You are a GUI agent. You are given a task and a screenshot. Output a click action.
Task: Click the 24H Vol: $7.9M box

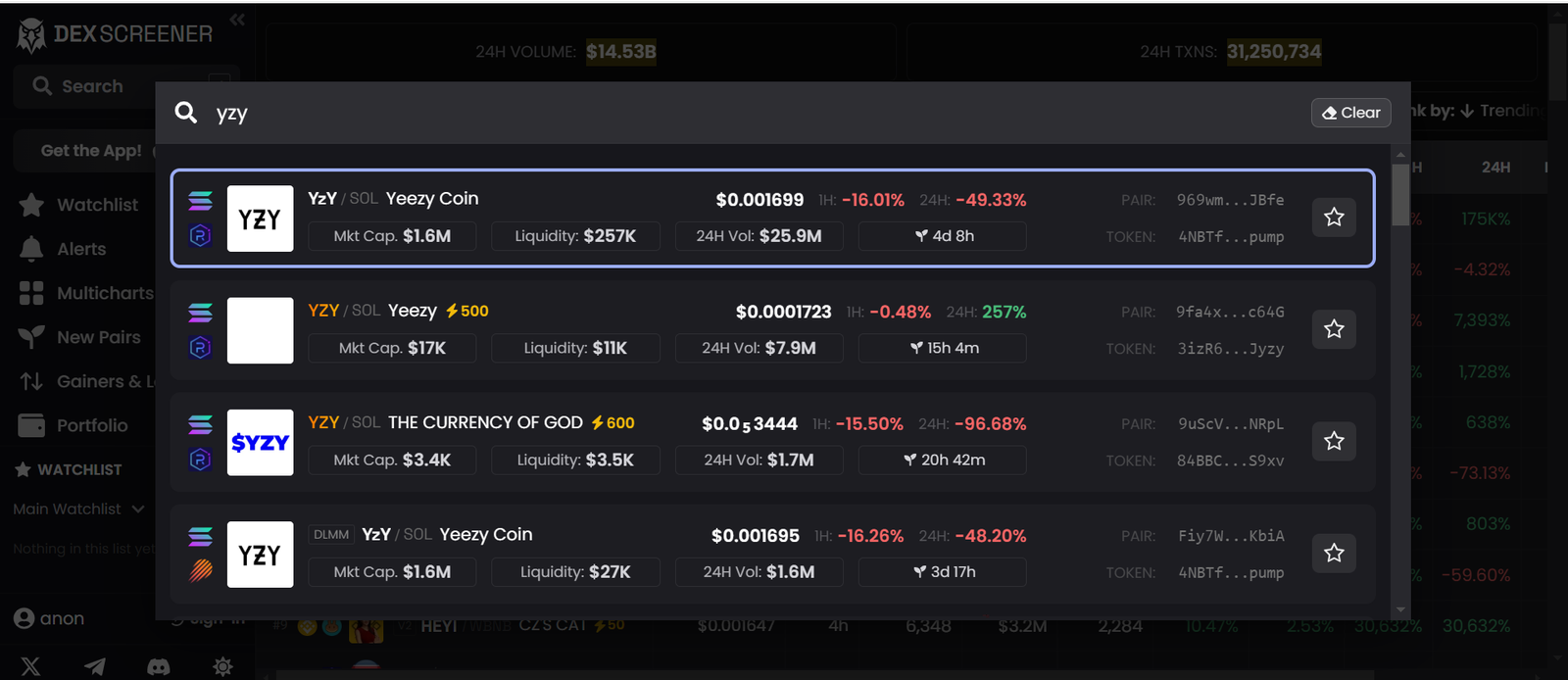759,348
